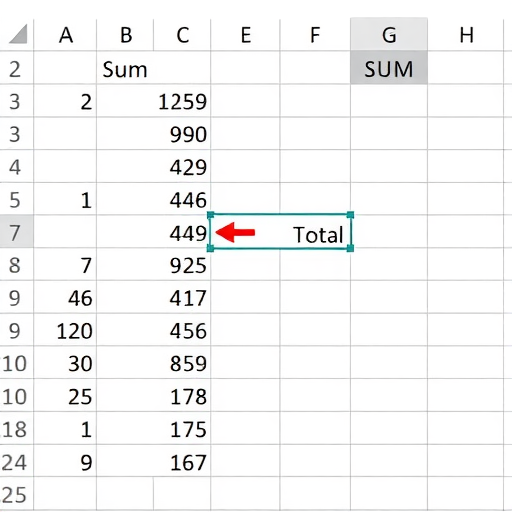Click the red arrow shape
This screenshot has height=512, width=512.
[x=235, y=232]
